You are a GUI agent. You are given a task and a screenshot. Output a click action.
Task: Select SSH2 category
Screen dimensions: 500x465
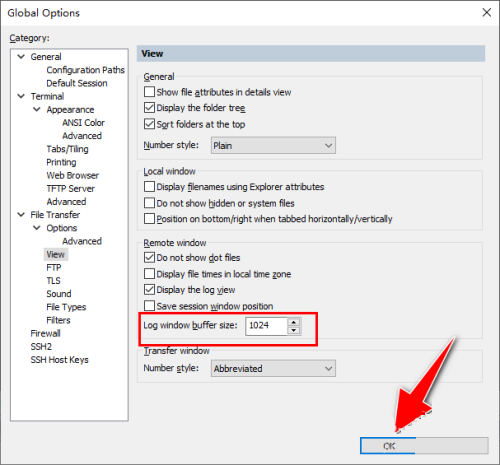pyautogui.click(x=41, y=346)
